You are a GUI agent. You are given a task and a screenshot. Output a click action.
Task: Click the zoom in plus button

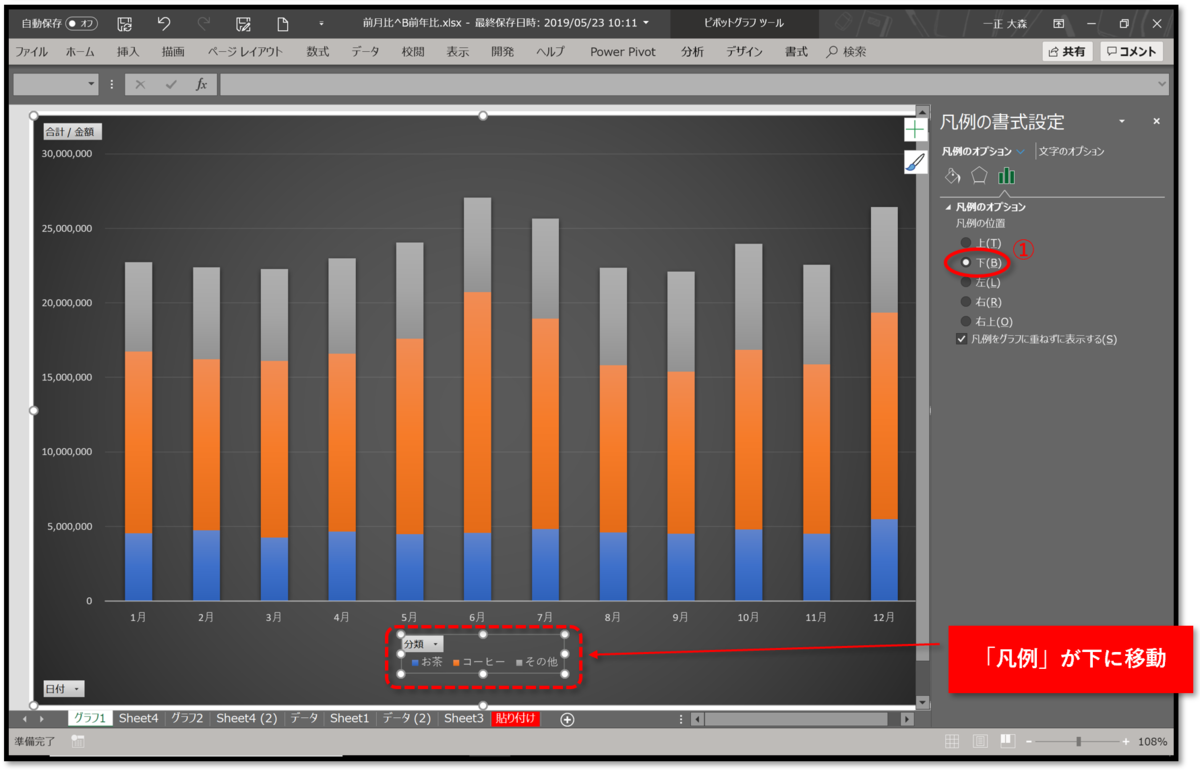point(1126,742)
